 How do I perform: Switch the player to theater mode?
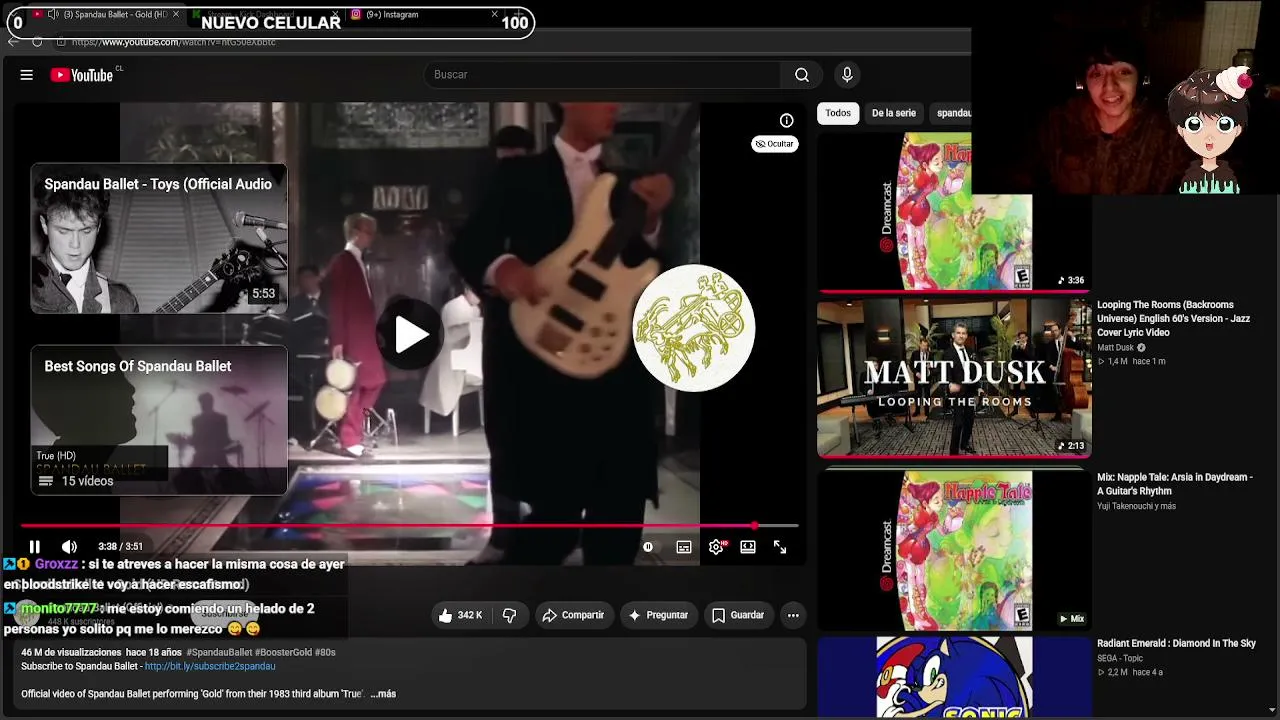pyautogui.click(x=748, y=547)
